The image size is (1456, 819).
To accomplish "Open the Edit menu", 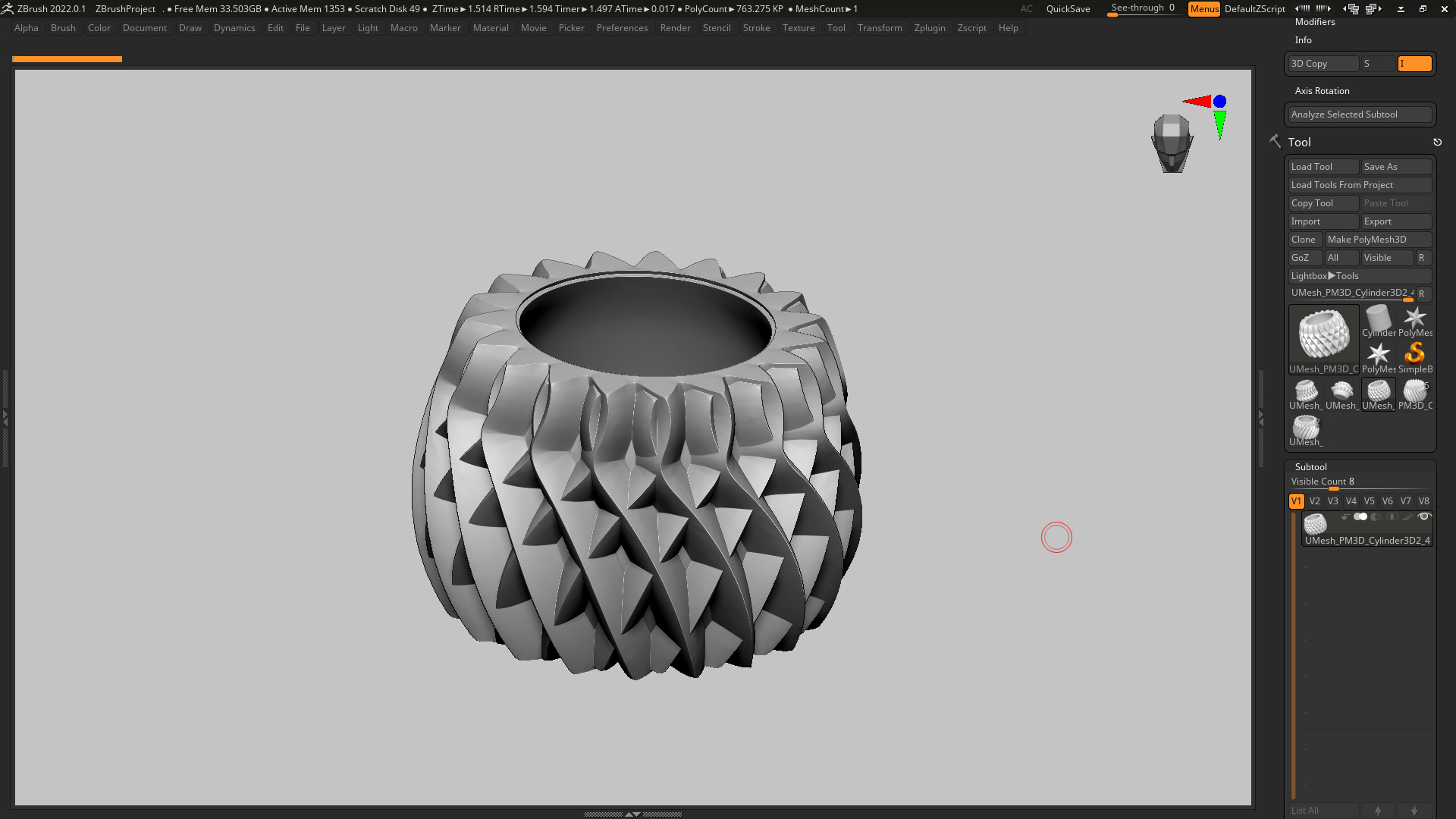I will point(275,28).
